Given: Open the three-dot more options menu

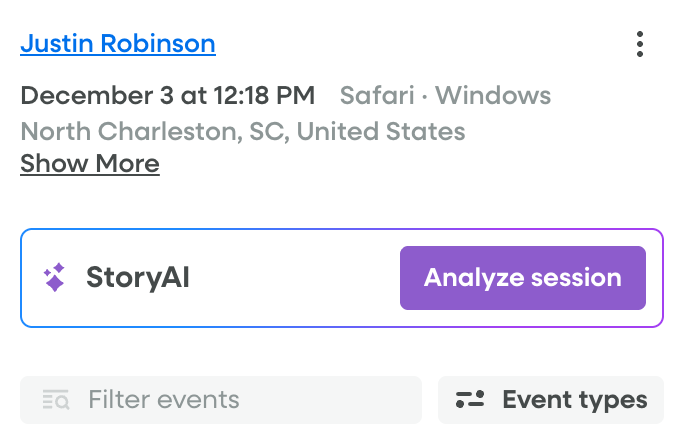Looking at the screenshot, I should coord(640,44).
